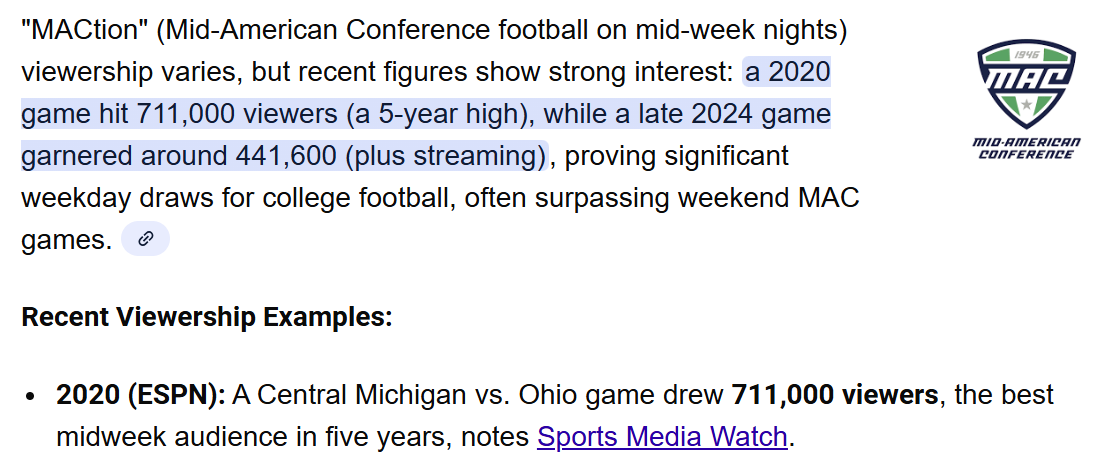Click the bold "2020 (ESPN):" label

[141, 395]
